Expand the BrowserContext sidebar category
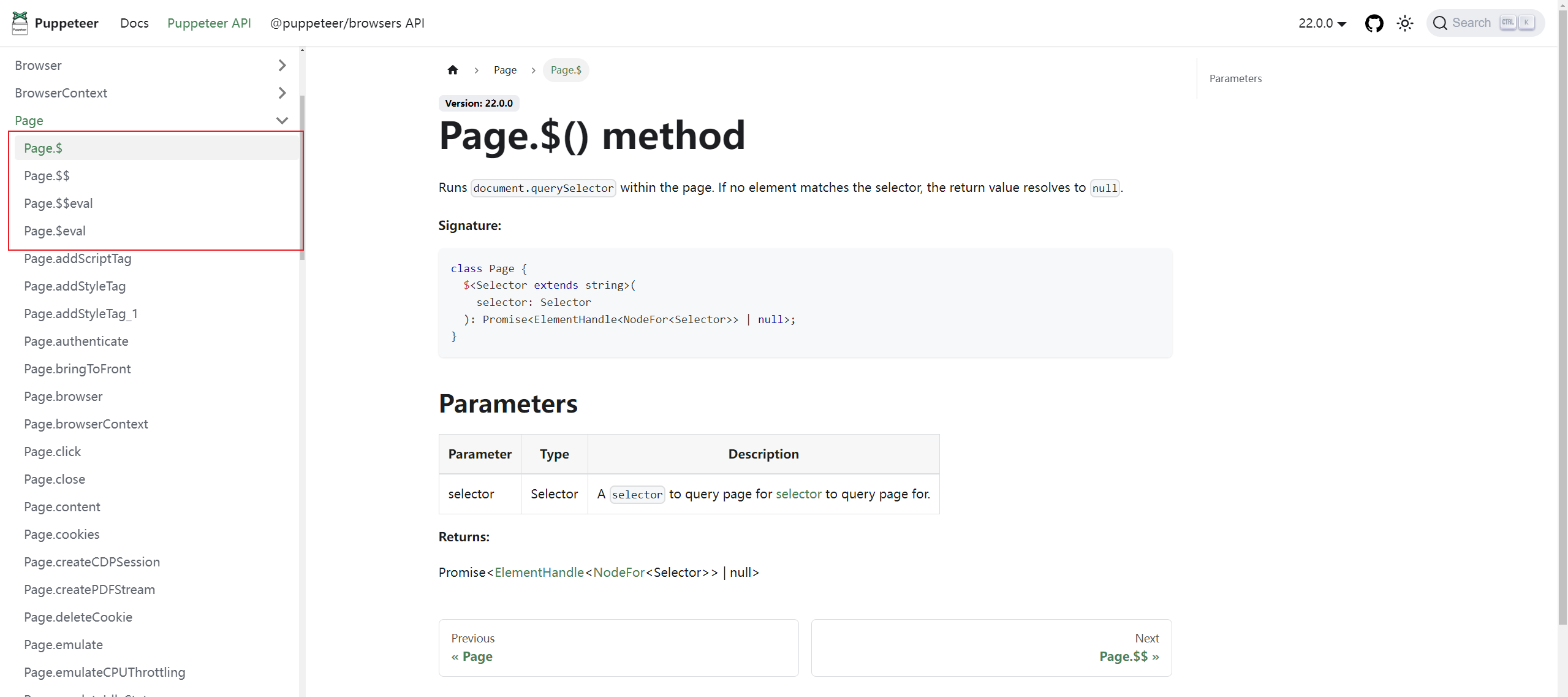This screenshot has width=1568, height=697. (282, 93)
